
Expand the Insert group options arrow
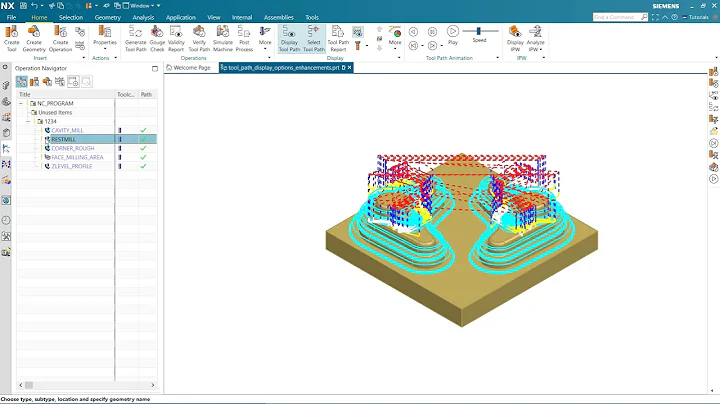coord(84,58)
